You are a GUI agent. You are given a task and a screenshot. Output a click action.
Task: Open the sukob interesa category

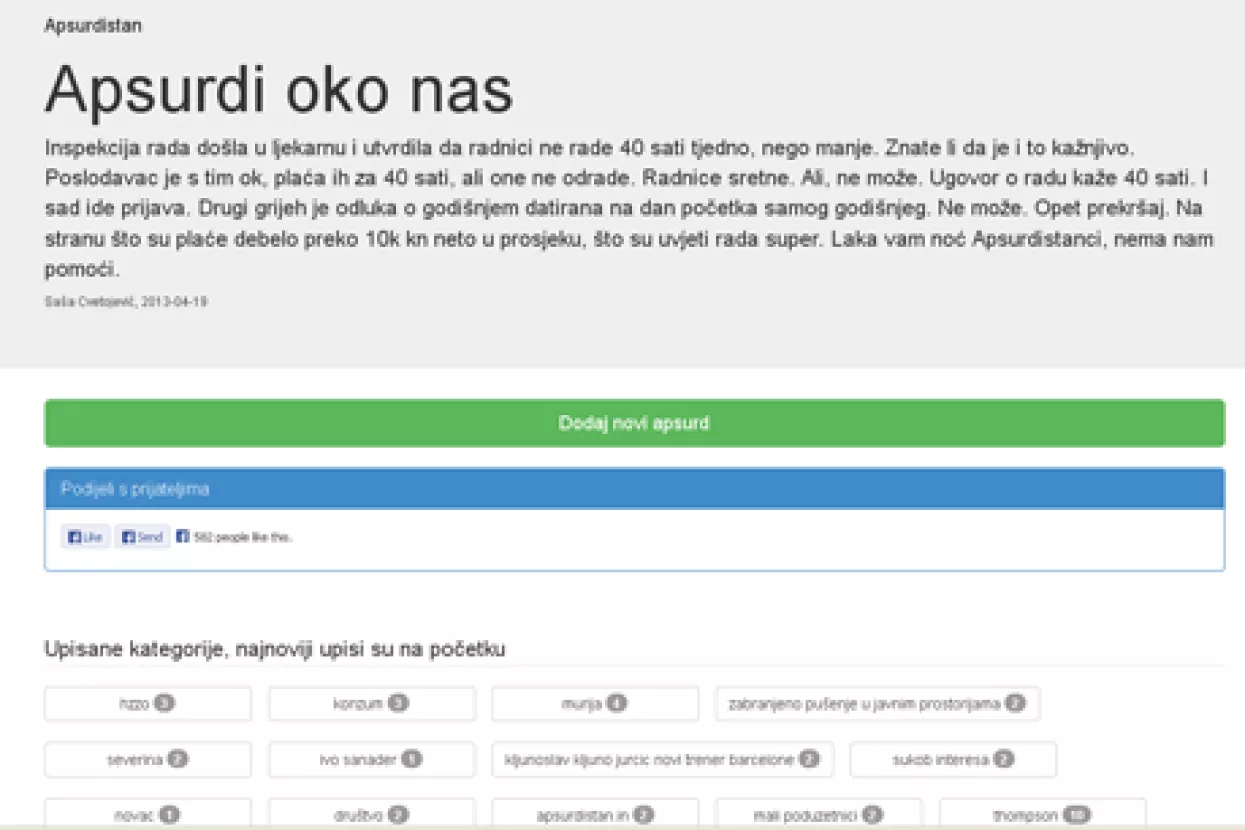tap(953, 760)
